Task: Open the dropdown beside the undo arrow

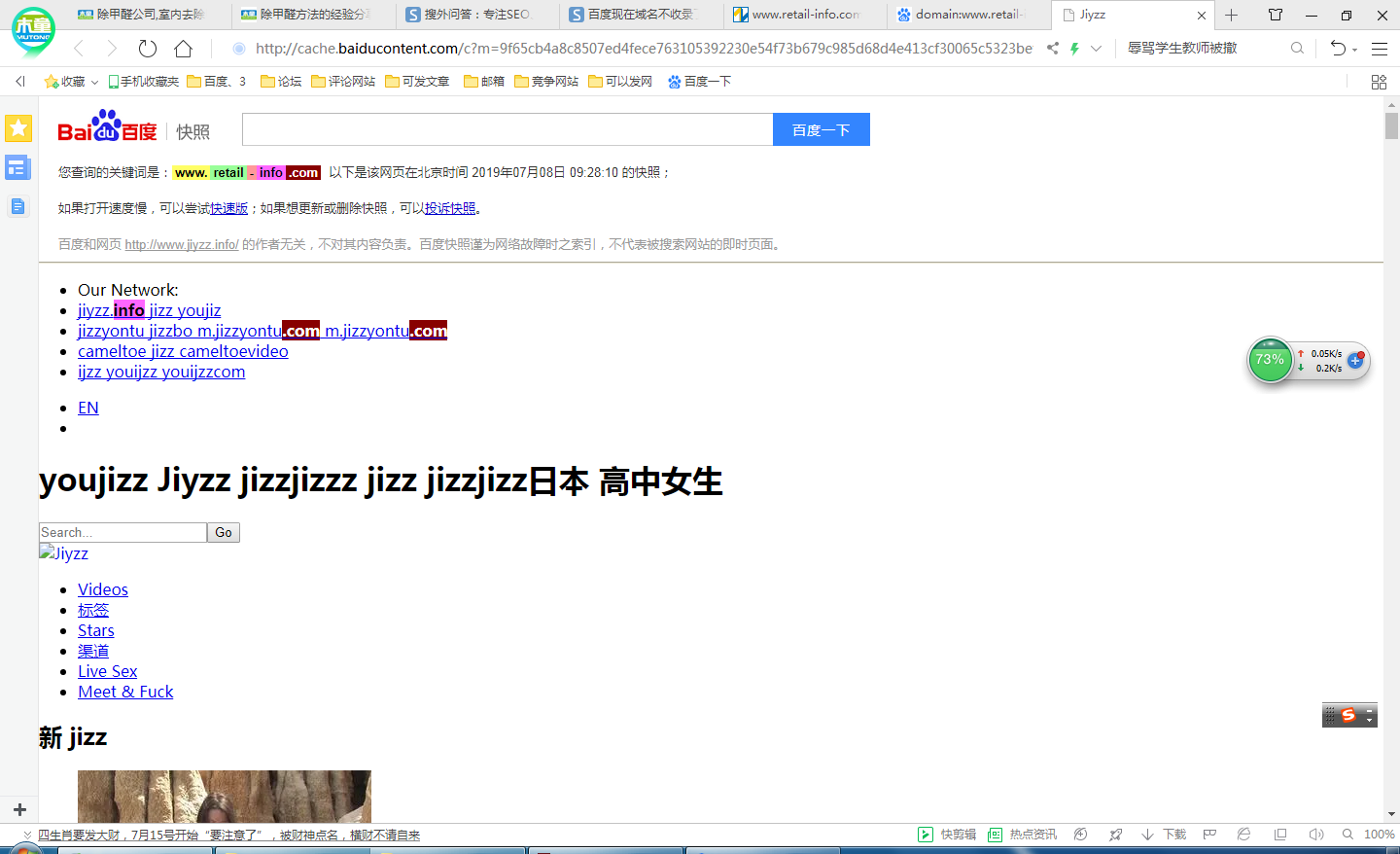Action: coord(1354,50)
